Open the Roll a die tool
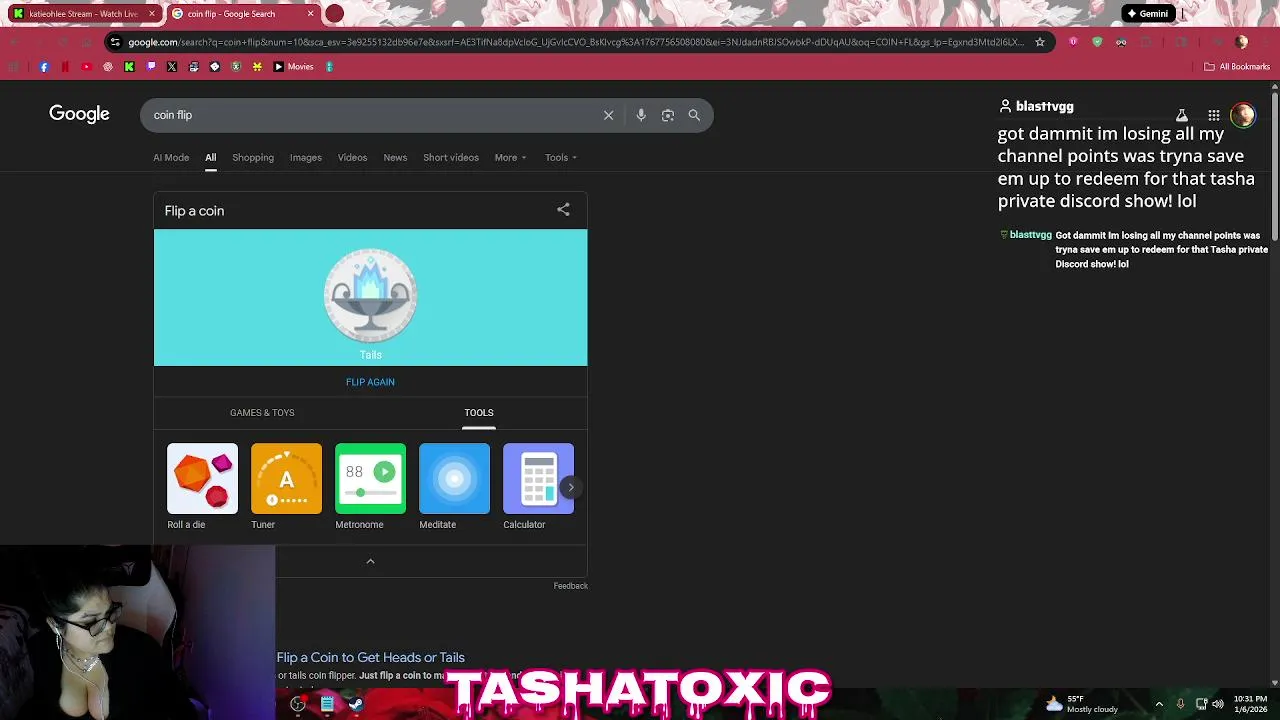 [202, 486]
